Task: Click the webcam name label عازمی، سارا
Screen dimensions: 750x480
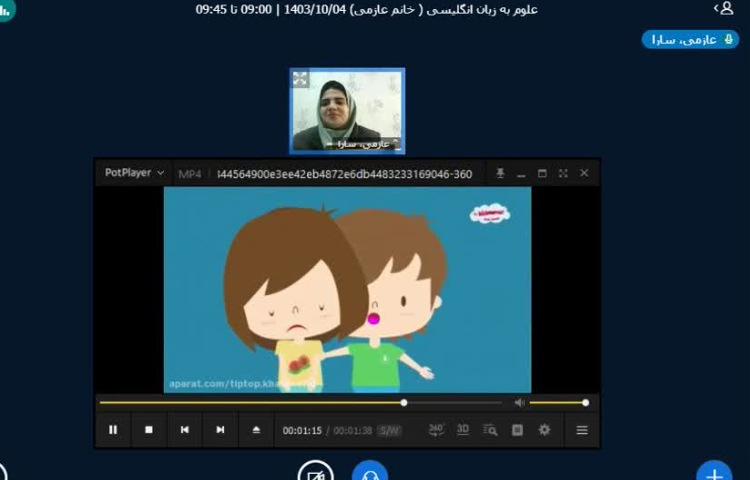Action: [x=362, y=144]
